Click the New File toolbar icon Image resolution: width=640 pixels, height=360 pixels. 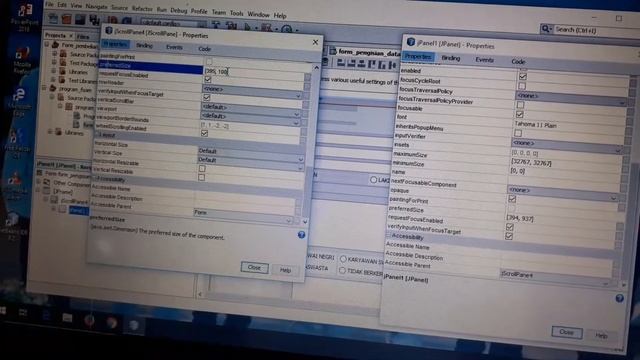[53, 18]
